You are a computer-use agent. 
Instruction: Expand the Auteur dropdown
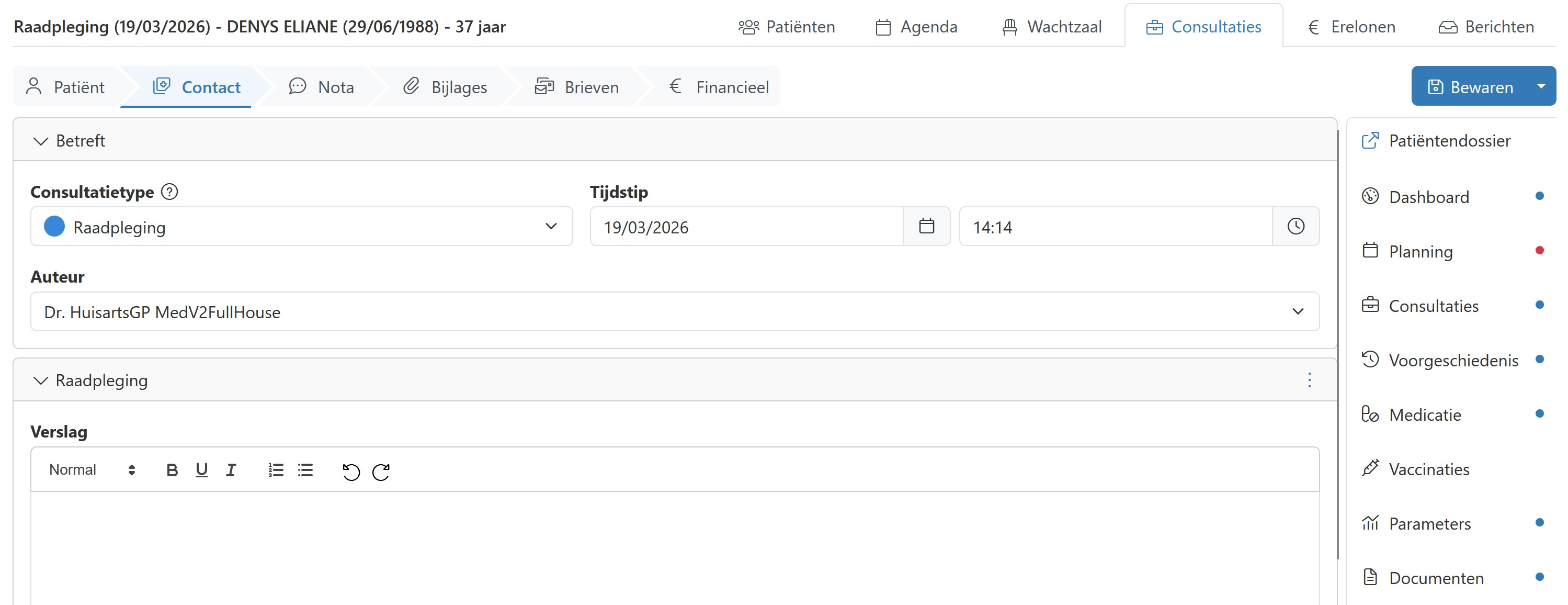click(675, 312)
